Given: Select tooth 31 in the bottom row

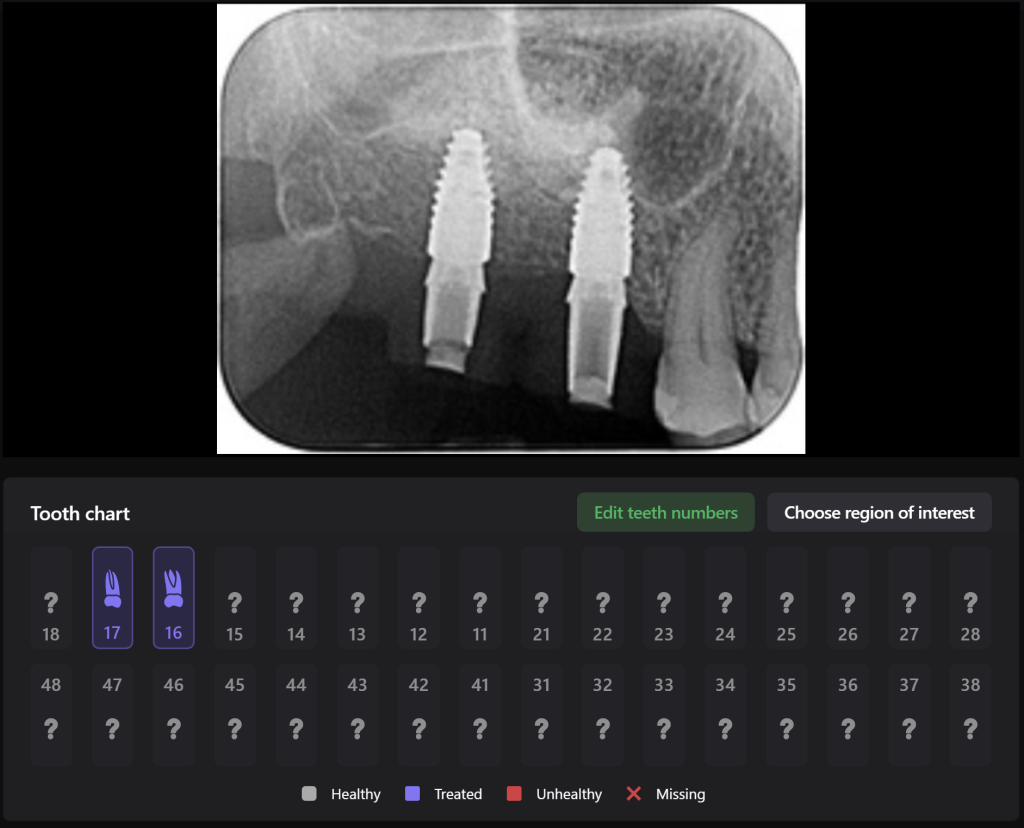Looking at the screenshot, I should coord(541,713).
